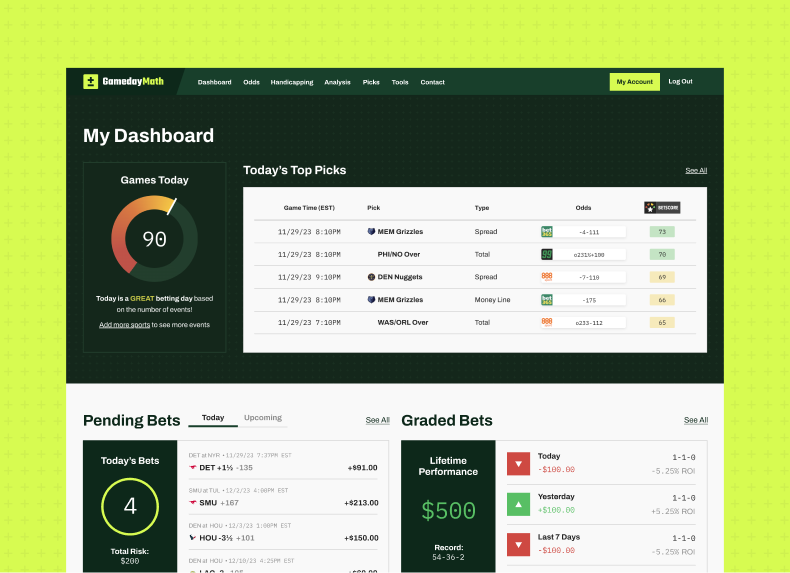
Task: Click the green betscore badge 70
Action: click(662, 254)
